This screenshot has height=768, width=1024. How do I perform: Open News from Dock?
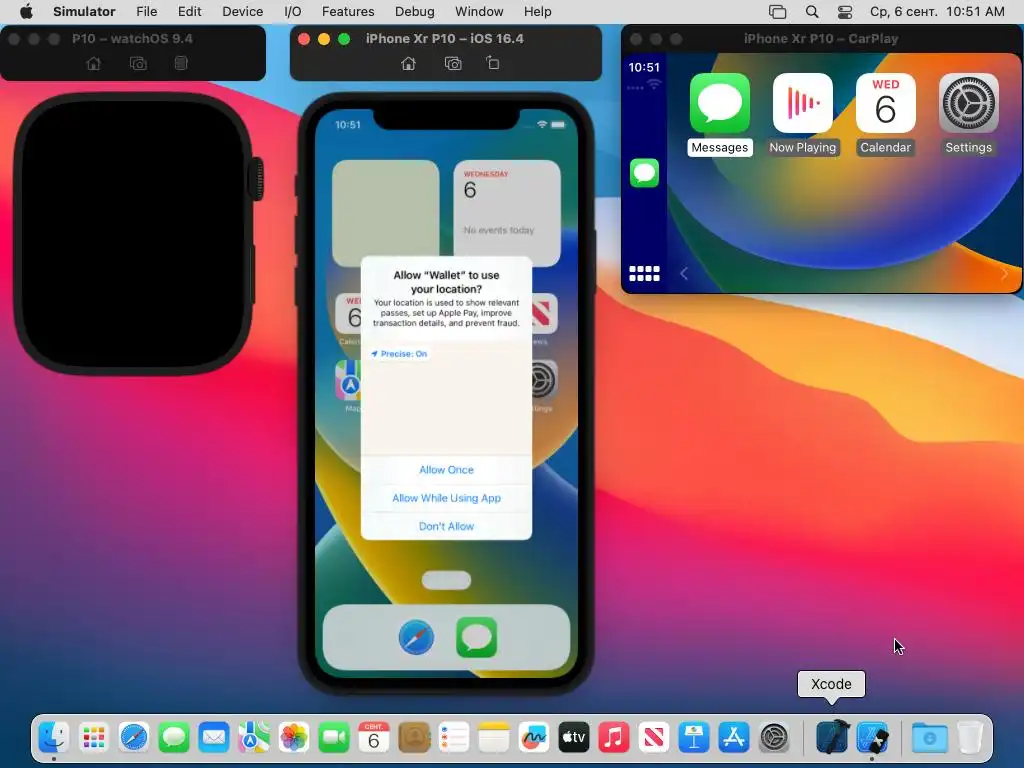click(x=654, y=738)
